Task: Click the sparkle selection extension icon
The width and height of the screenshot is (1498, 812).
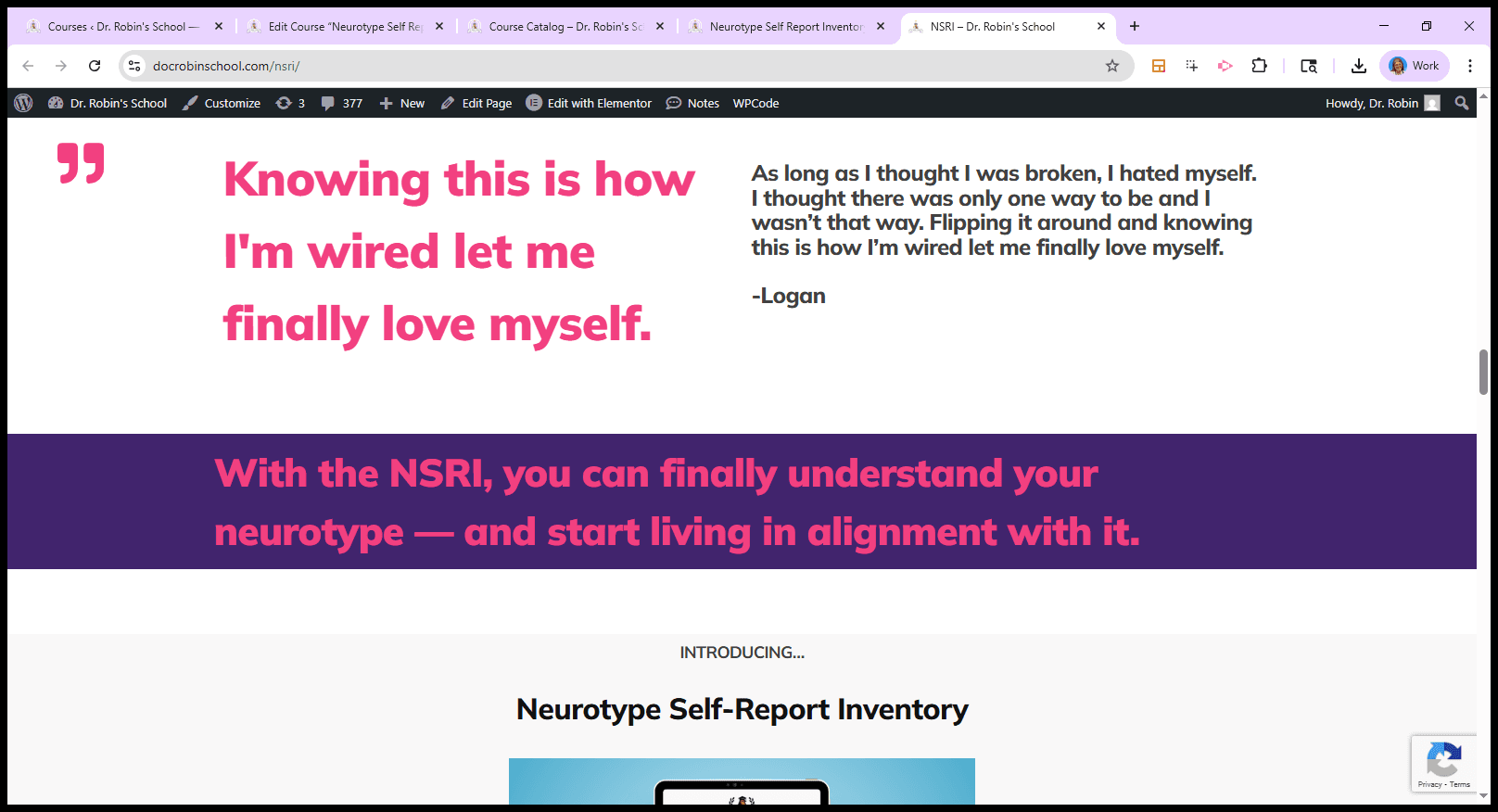Action: click(1192, 66)
